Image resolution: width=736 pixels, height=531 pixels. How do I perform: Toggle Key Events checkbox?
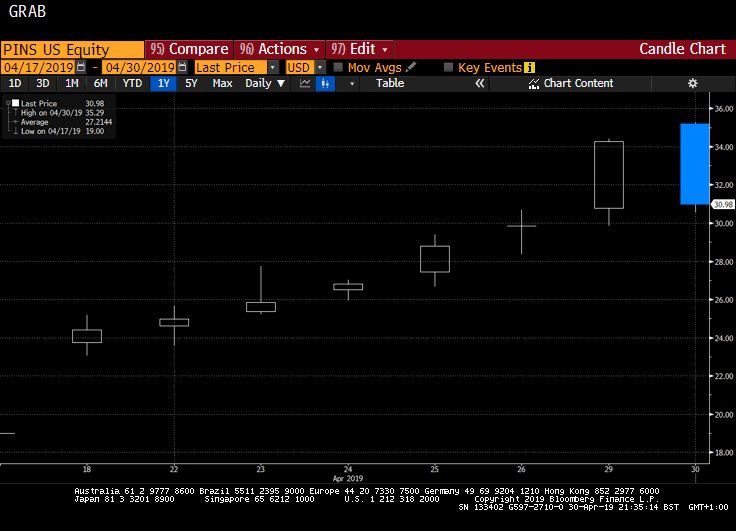click(x=448, y=67)
